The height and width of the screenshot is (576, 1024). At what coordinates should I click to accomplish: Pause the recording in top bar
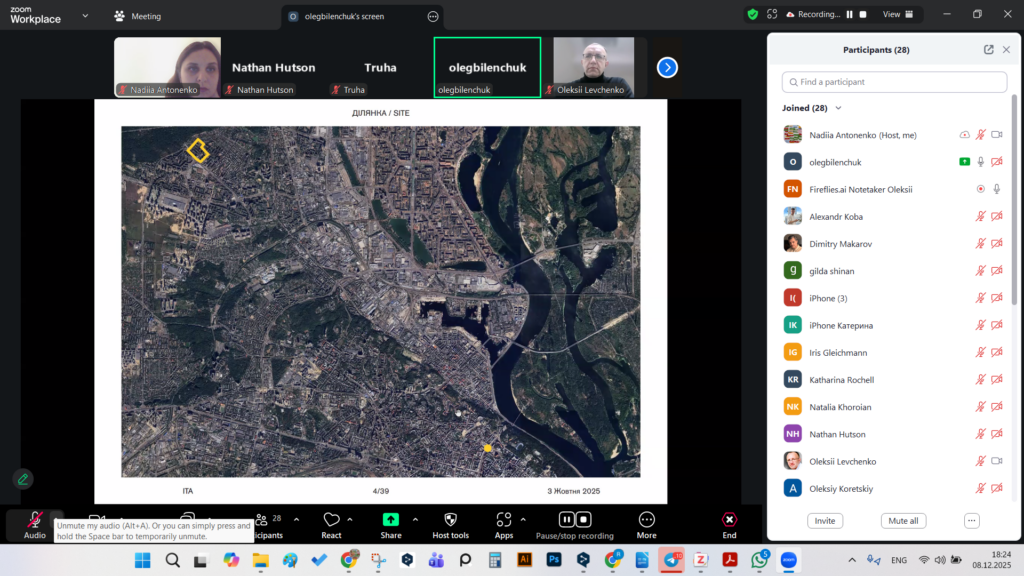click(850, 15)
